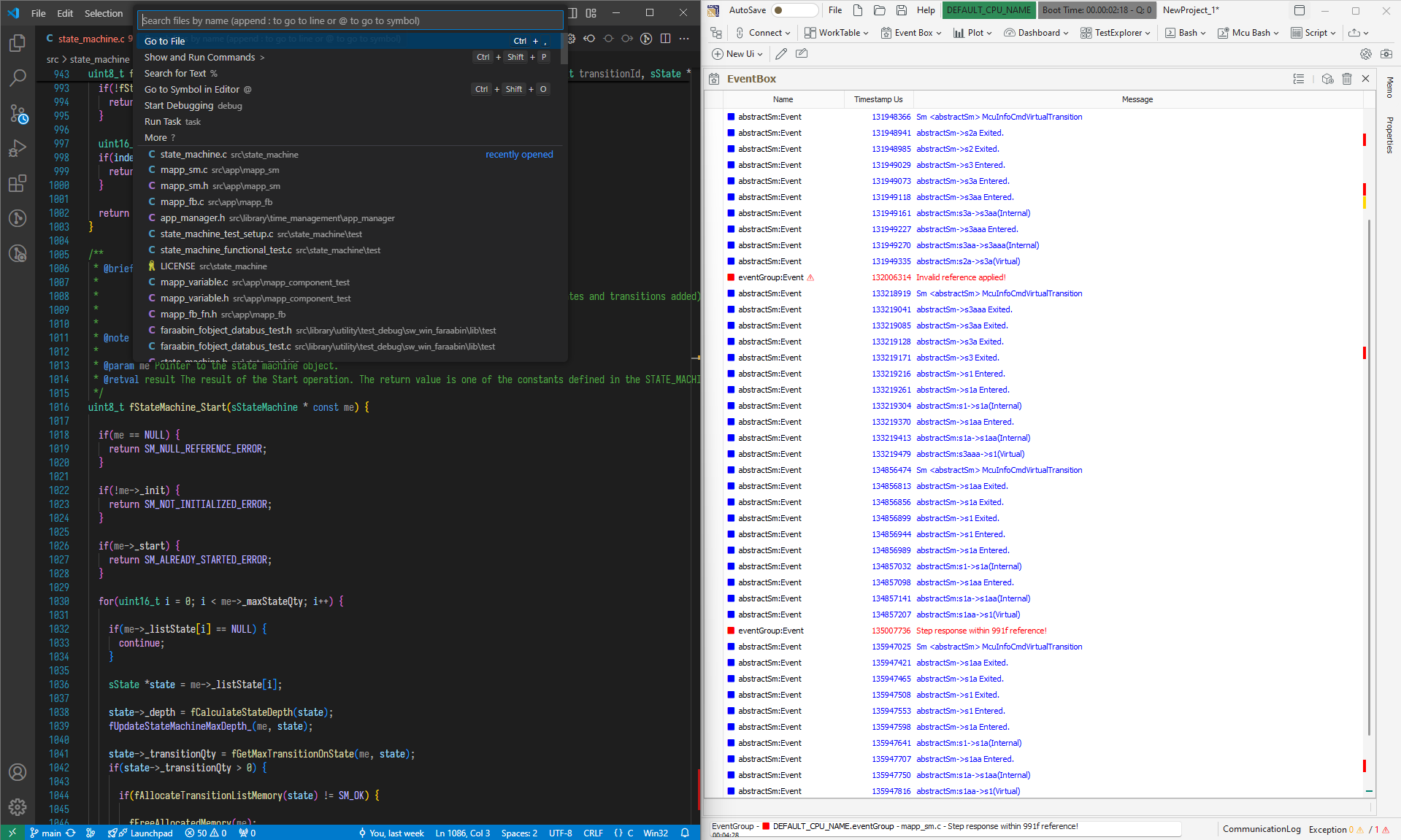Image resolution: width=1401 pixels, height=840 pixels.
Task: Open Run and Debug view
Action: click(18, 148)
